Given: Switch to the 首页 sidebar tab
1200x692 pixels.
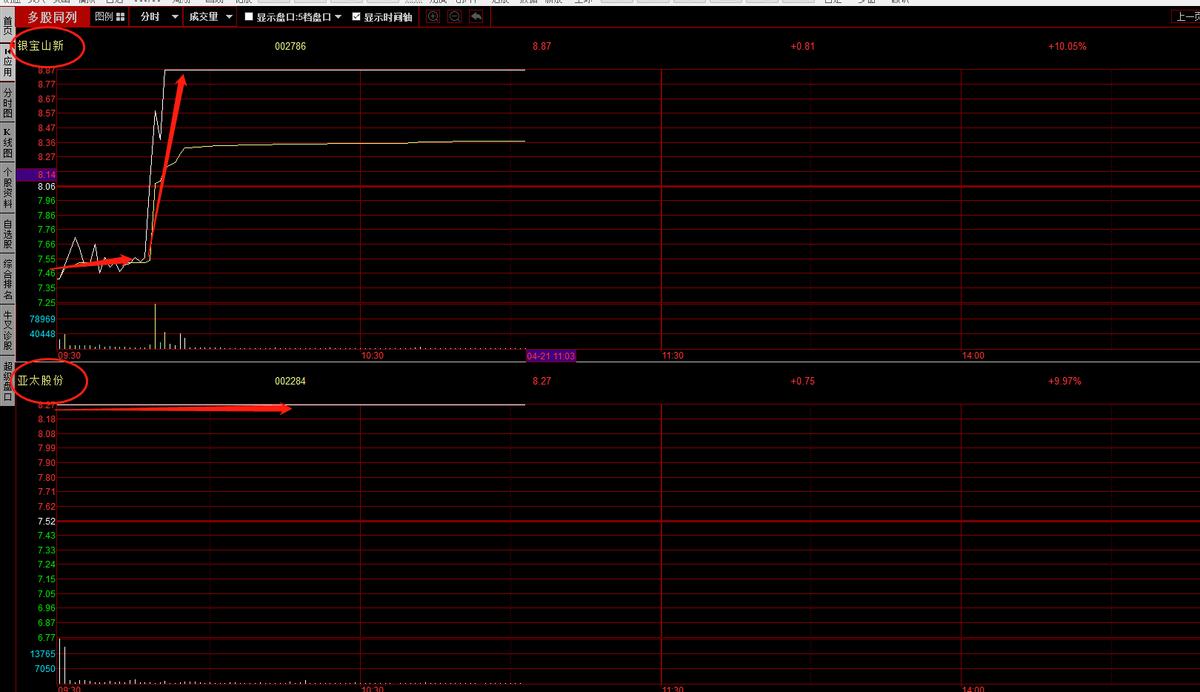Looking at the screenshot, I should (7, 25).
